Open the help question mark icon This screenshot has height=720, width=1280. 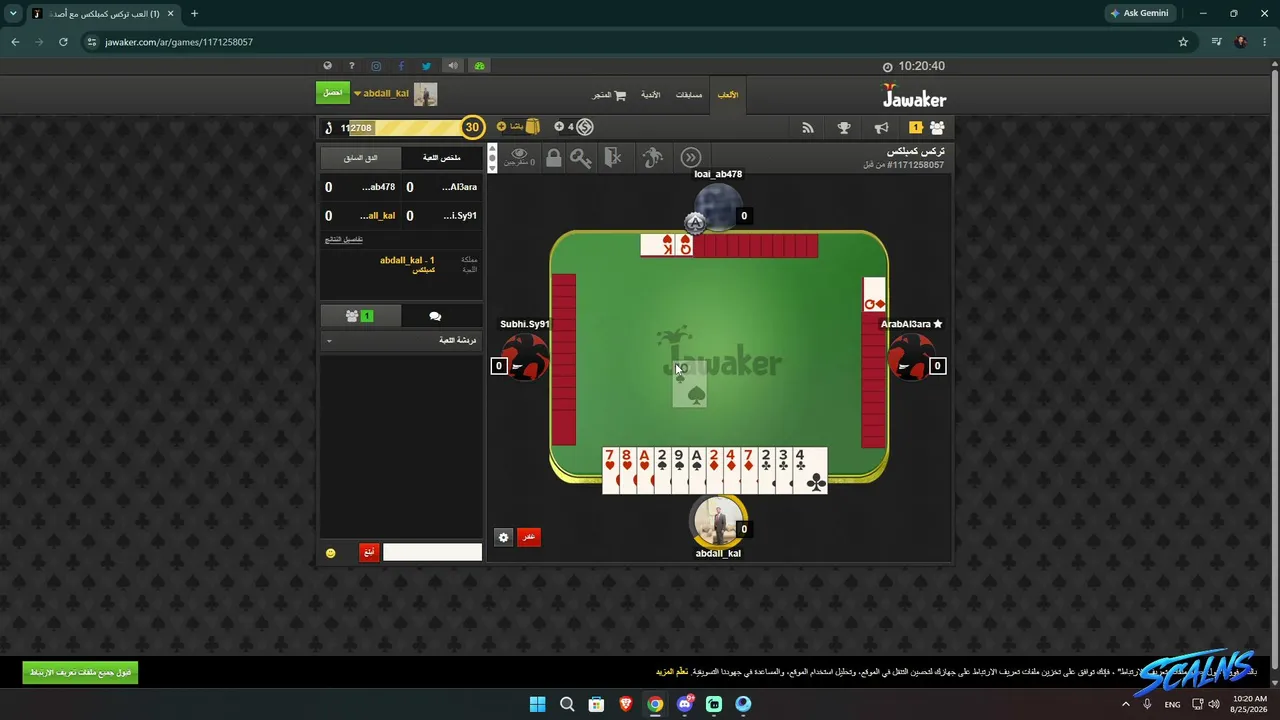point(352,66)
